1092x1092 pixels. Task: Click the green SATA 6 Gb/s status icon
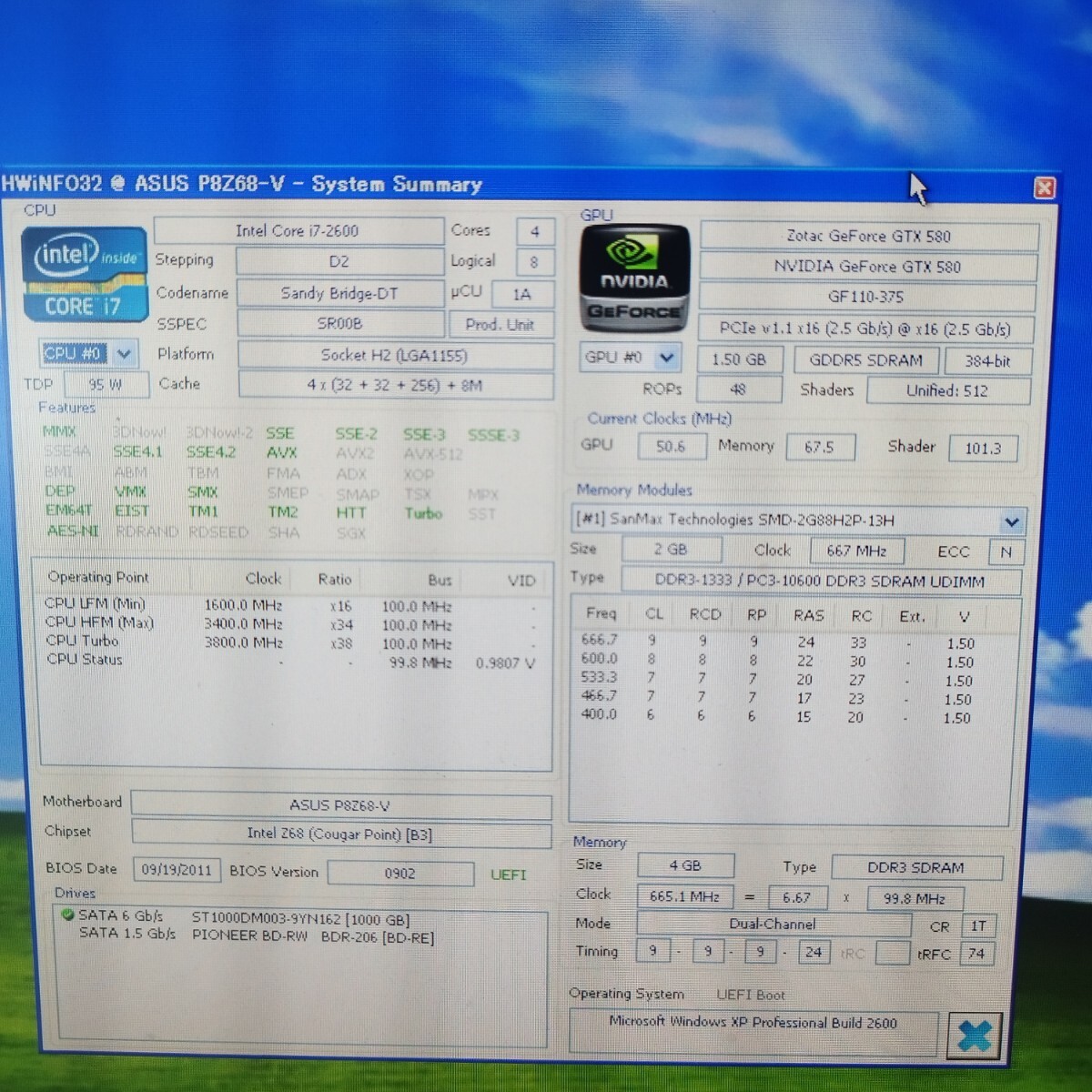point(66,915)
